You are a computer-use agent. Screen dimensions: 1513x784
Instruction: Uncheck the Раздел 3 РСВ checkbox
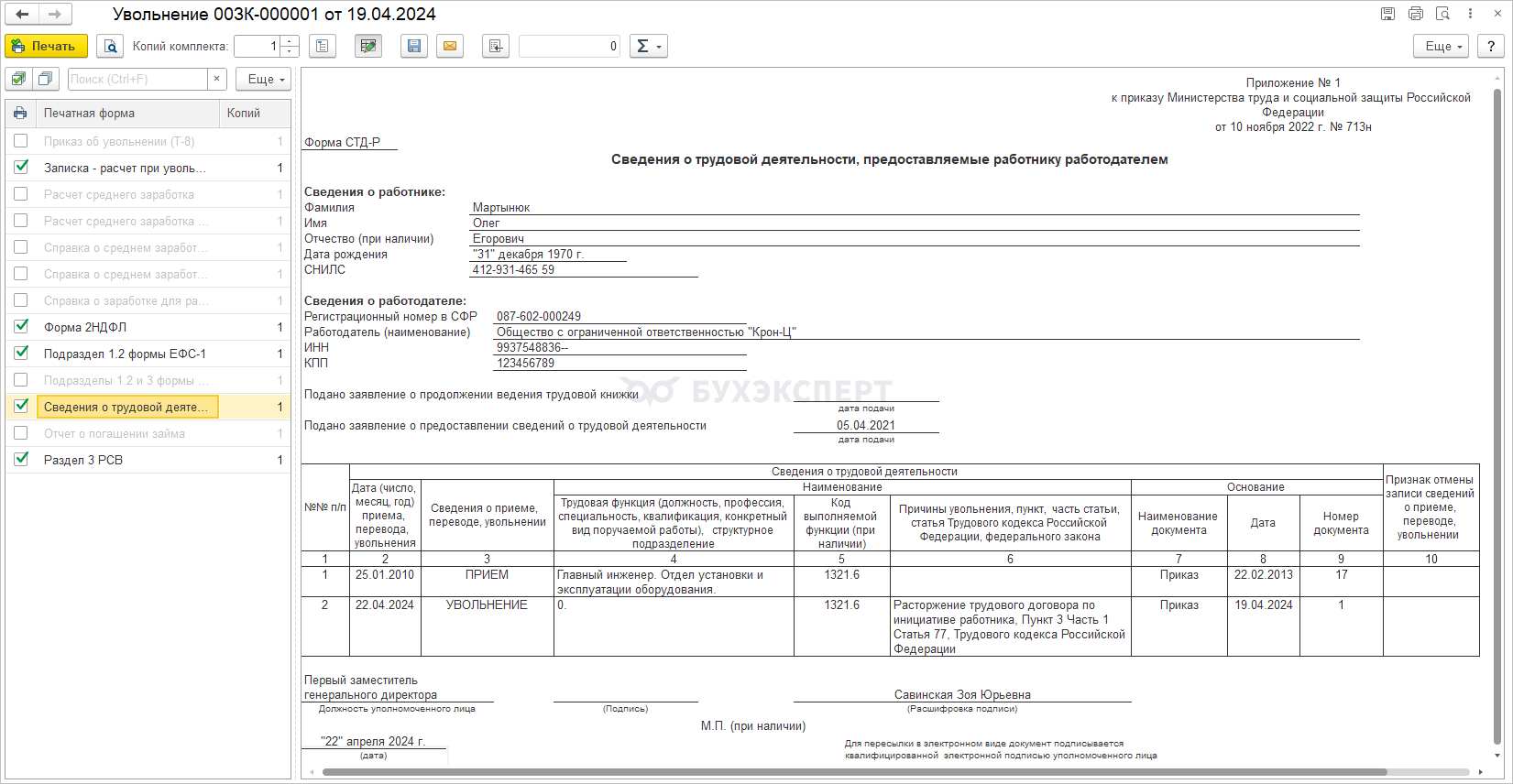click(21, 460)
